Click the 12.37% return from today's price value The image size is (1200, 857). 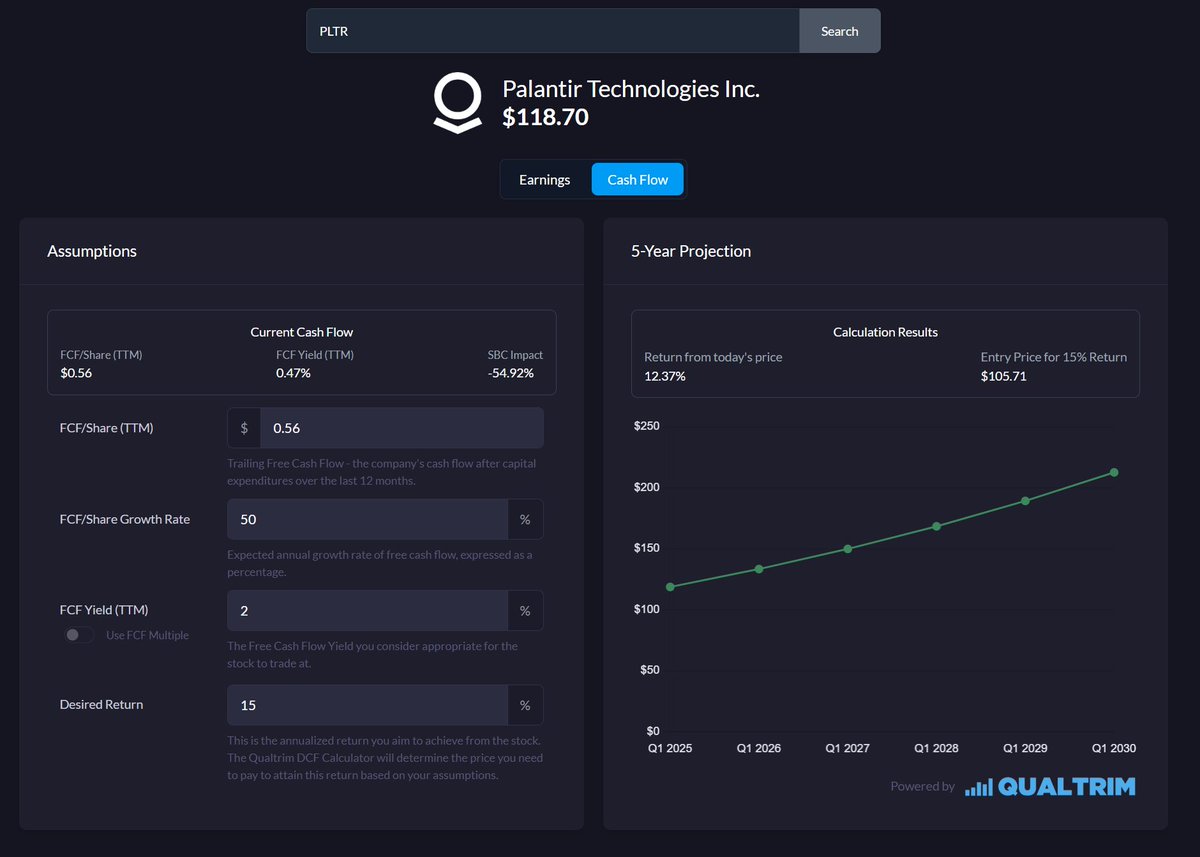click(x=665, y=377)
